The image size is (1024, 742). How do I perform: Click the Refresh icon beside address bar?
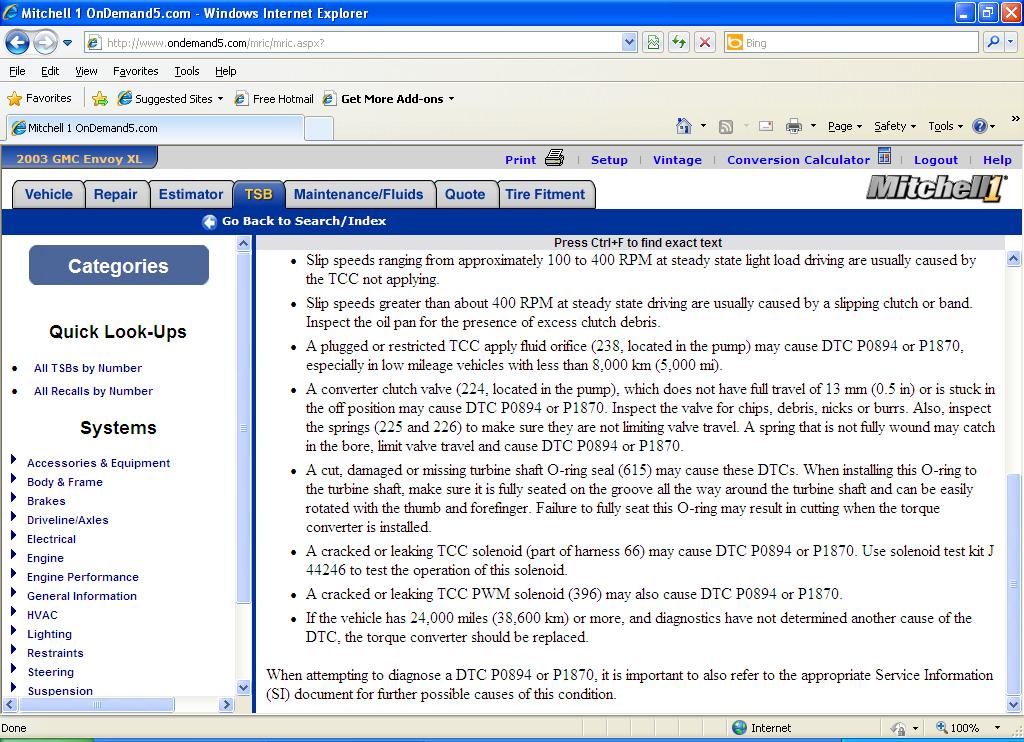pyautogui.click(x=679, y=43)
